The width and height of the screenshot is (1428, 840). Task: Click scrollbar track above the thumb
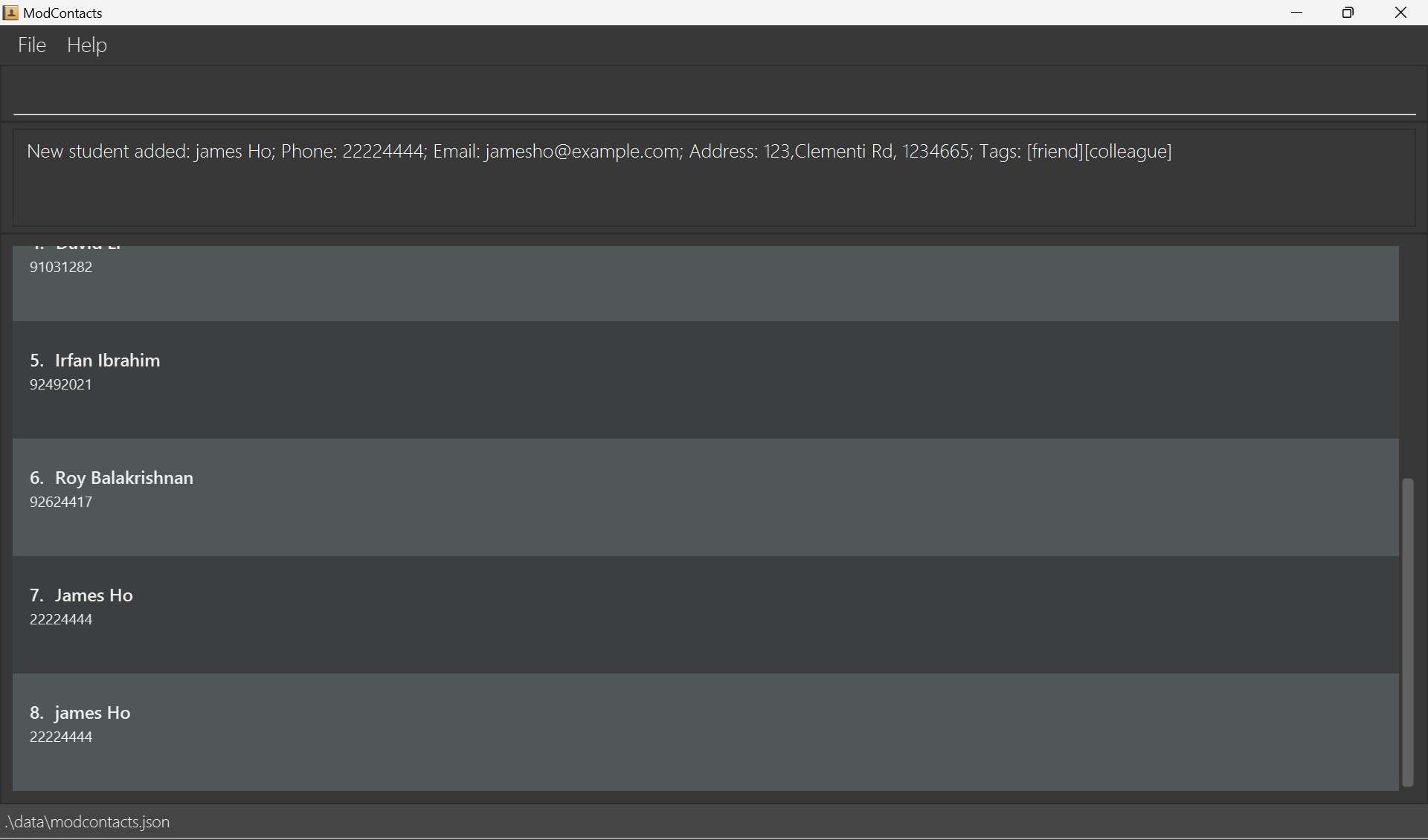pos(1407,357)
